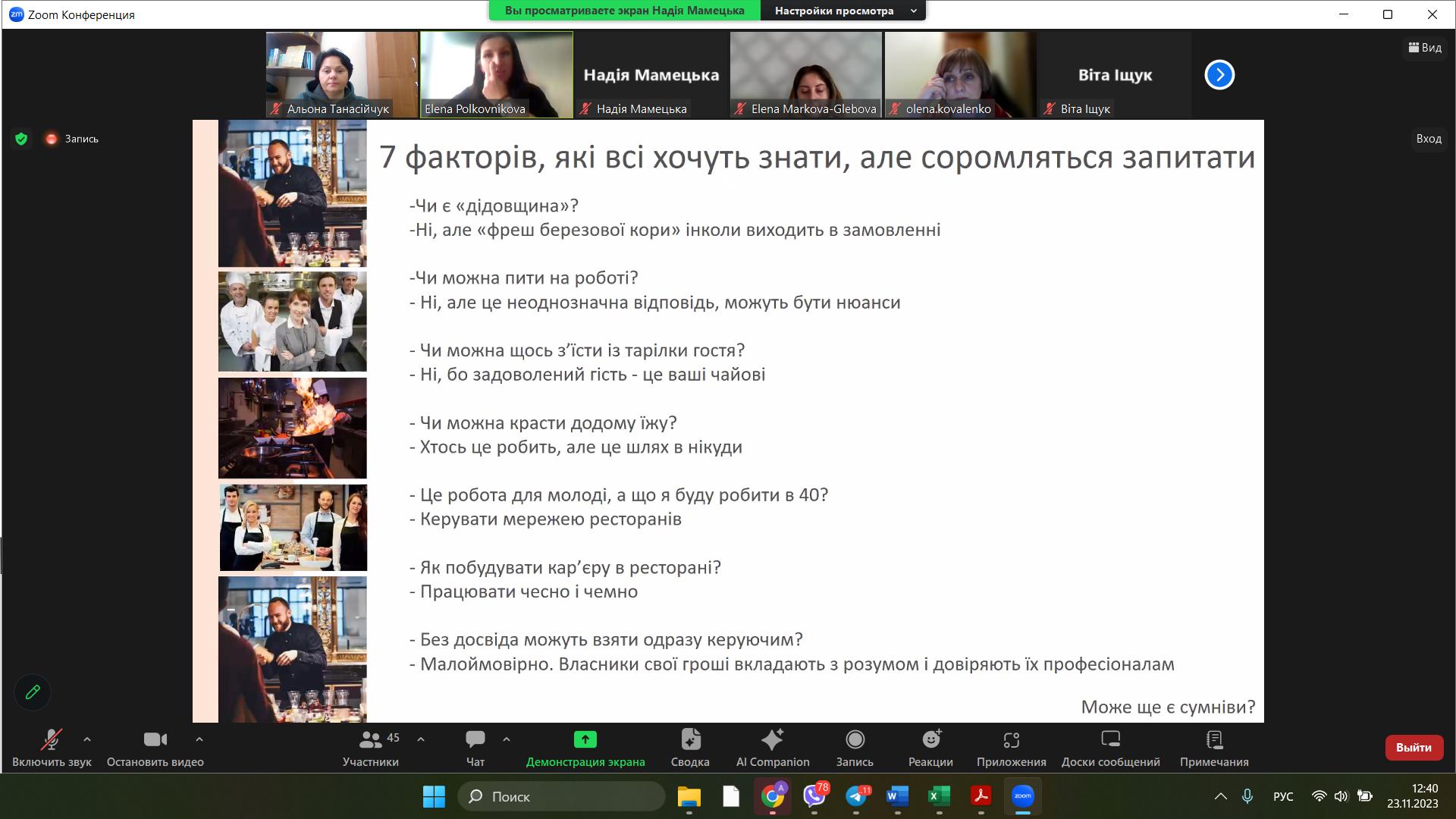
Task: Toggle microphone with Включить звук
Action: click(52, 748)
